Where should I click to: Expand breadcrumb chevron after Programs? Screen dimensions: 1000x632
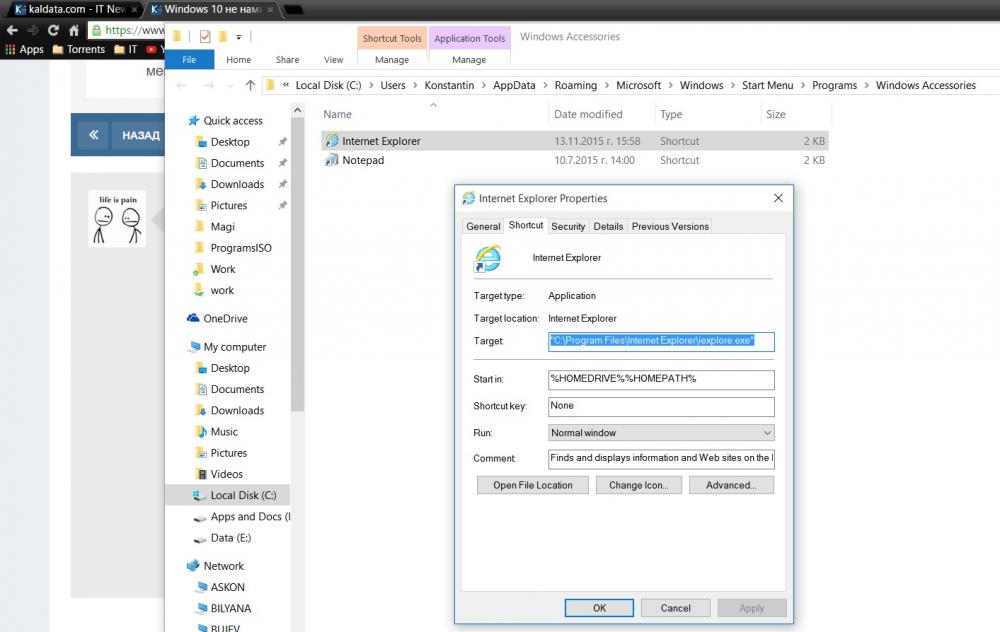(x=867, y=85)
